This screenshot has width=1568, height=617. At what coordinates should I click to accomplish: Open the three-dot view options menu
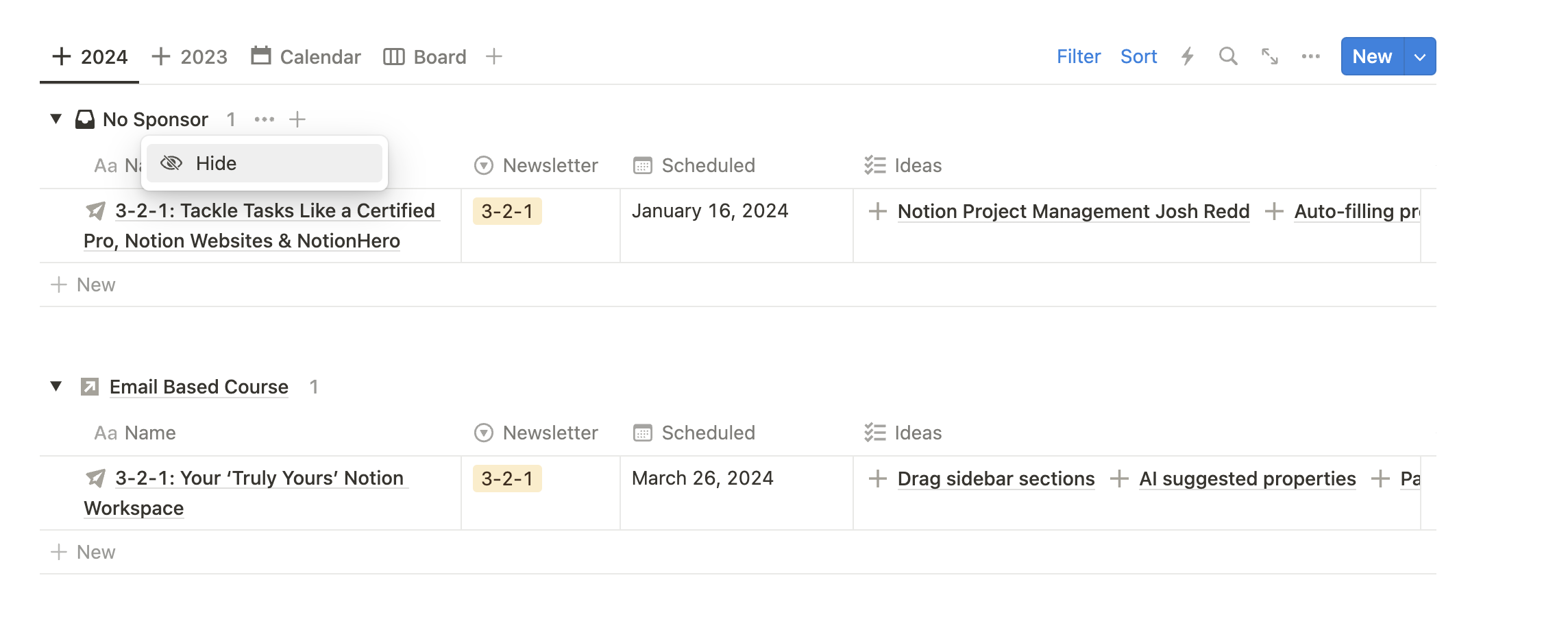pyautogui.click(x=1310, y=56)
